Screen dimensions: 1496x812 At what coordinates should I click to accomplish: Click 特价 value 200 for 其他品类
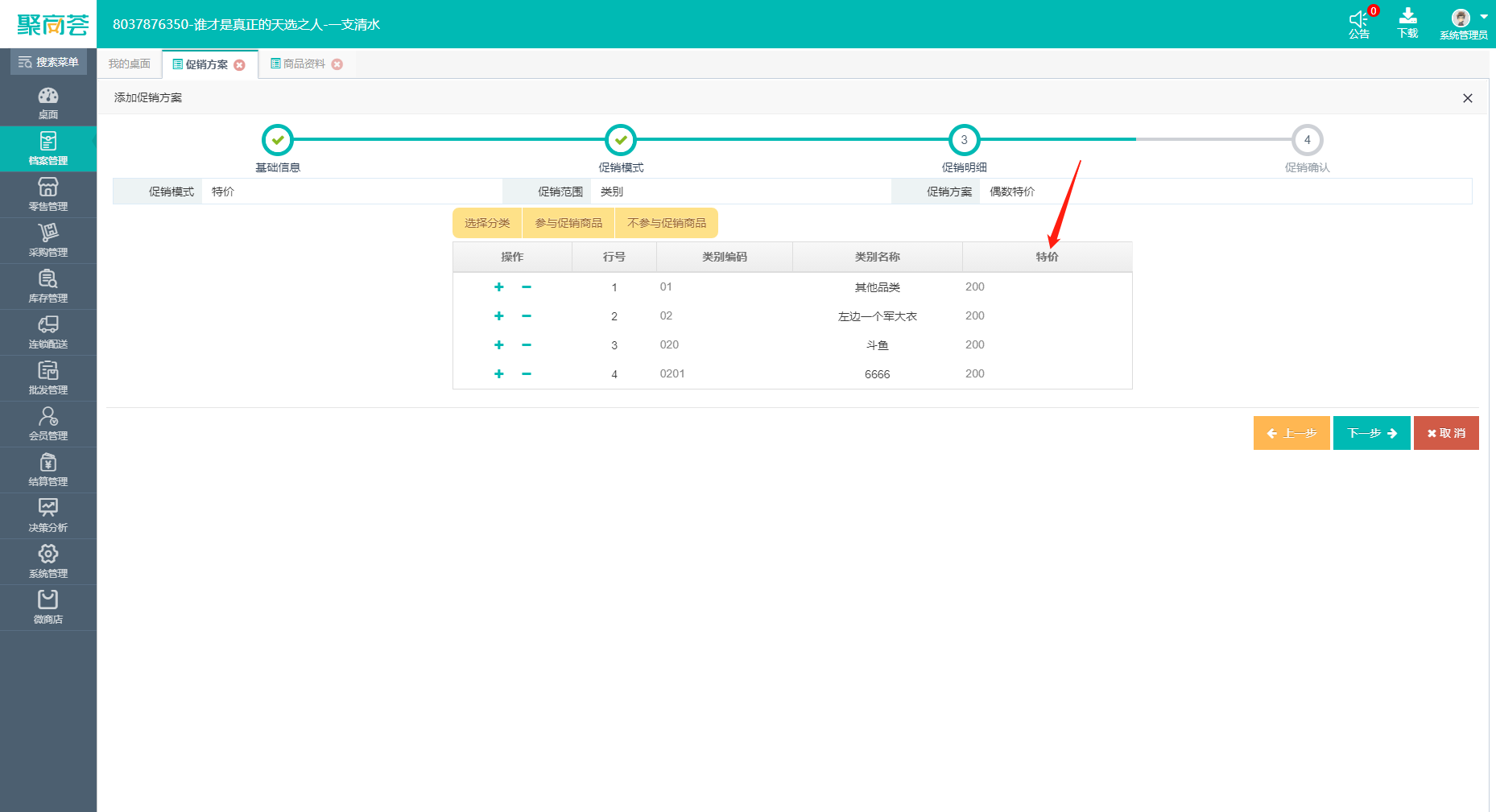coord(975,287)
